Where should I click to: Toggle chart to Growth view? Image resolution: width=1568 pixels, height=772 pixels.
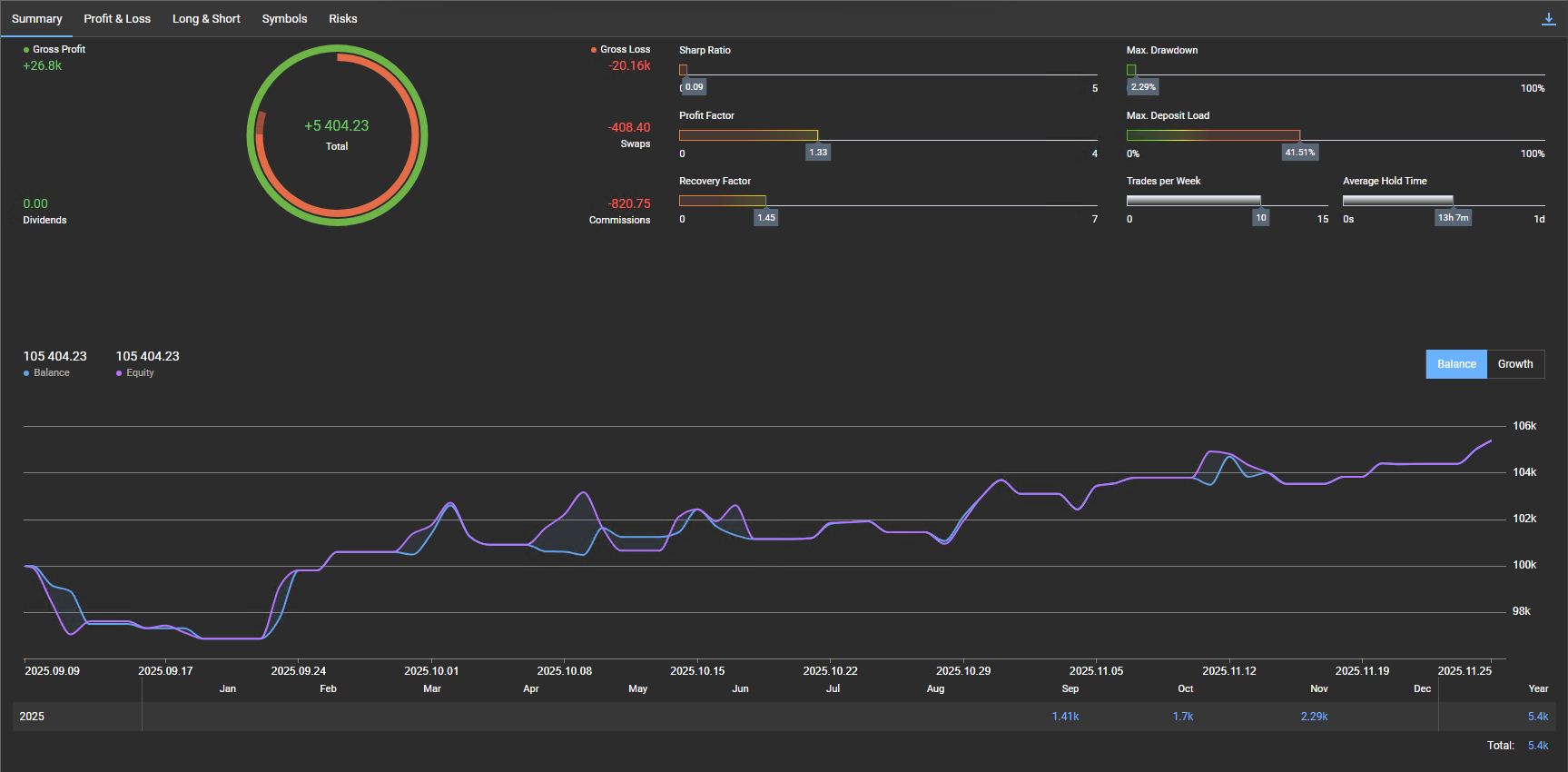click(x=1514, y=364)
